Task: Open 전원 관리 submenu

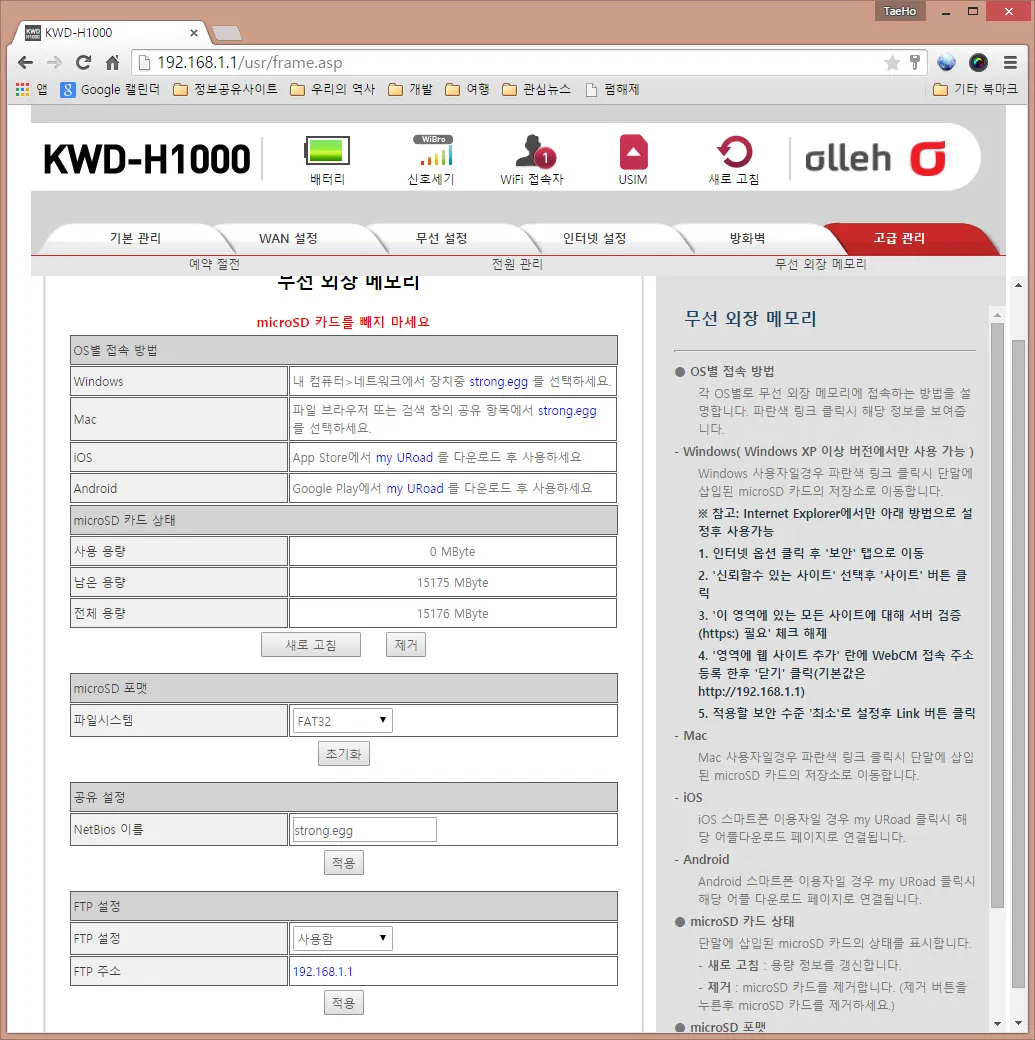Action: click(517, 264)
